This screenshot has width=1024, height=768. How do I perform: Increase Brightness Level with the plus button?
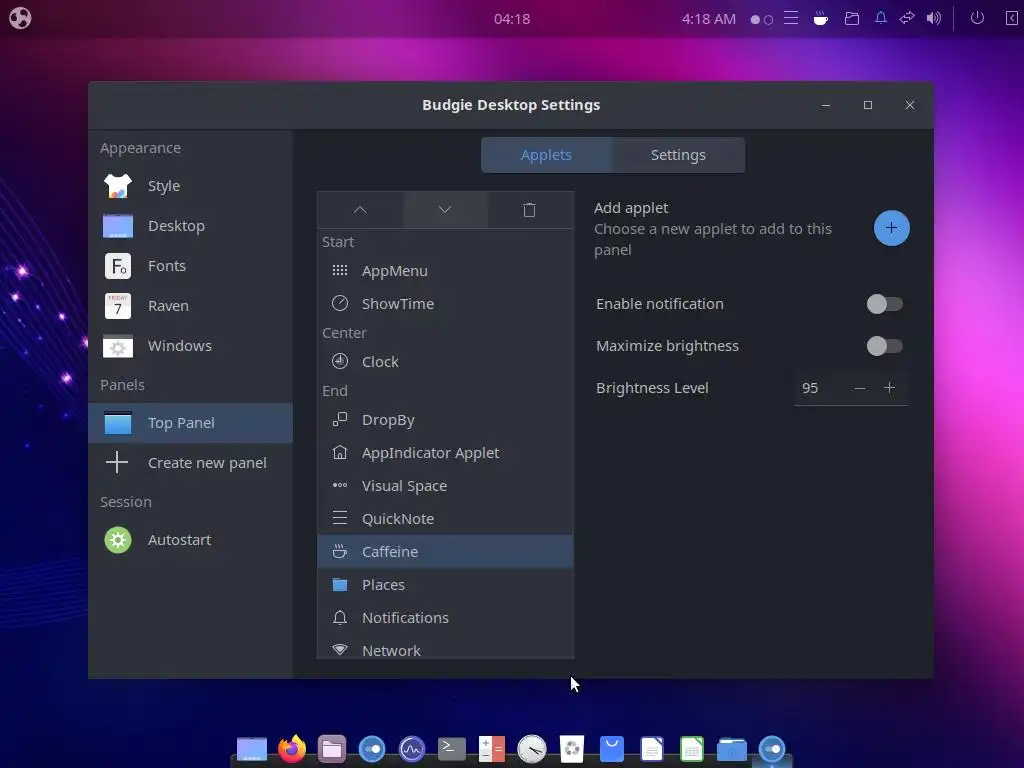pos(889,388)
